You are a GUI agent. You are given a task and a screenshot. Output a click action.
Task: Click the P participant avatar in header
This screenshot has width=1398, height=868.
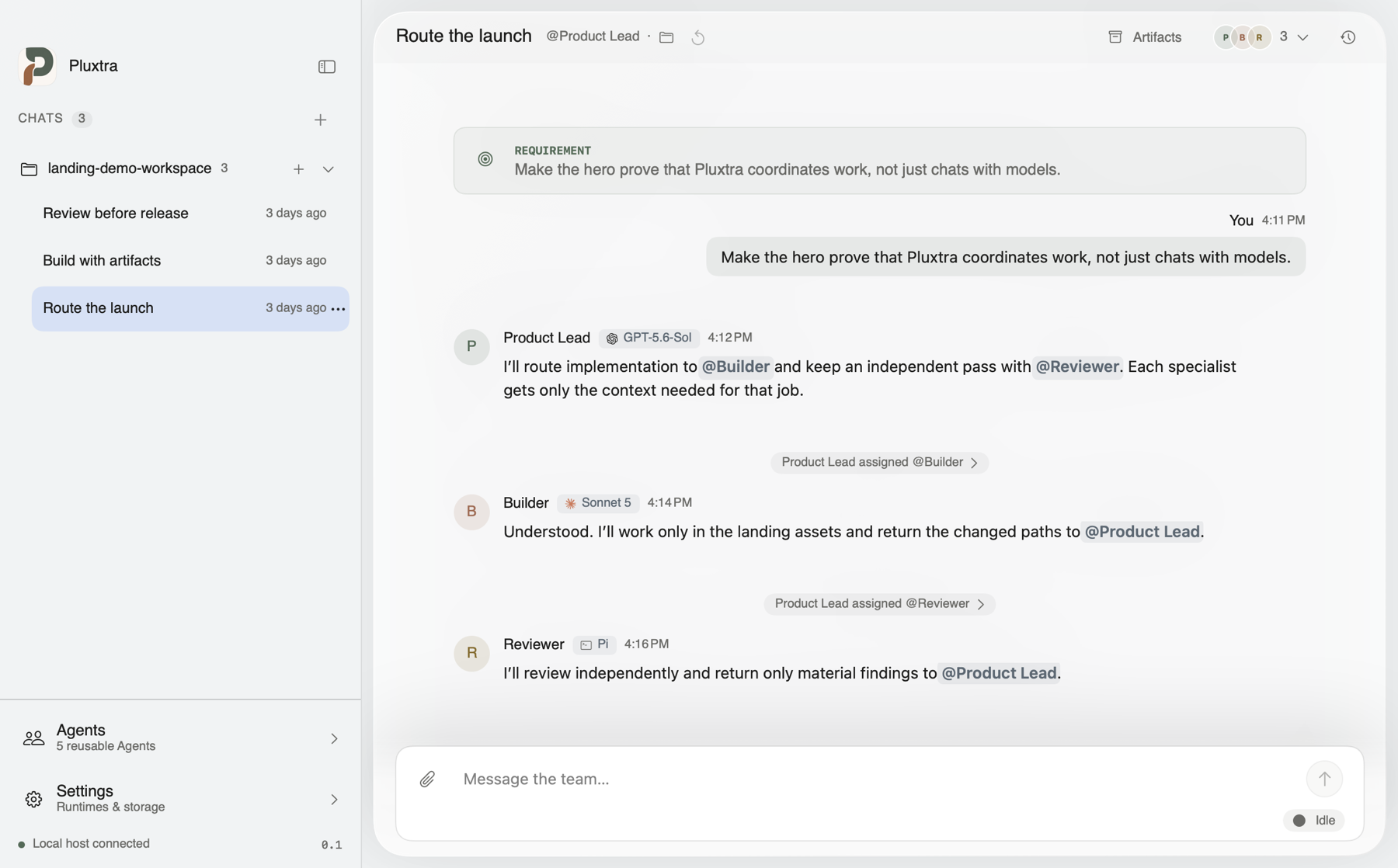coord(1226,37)
